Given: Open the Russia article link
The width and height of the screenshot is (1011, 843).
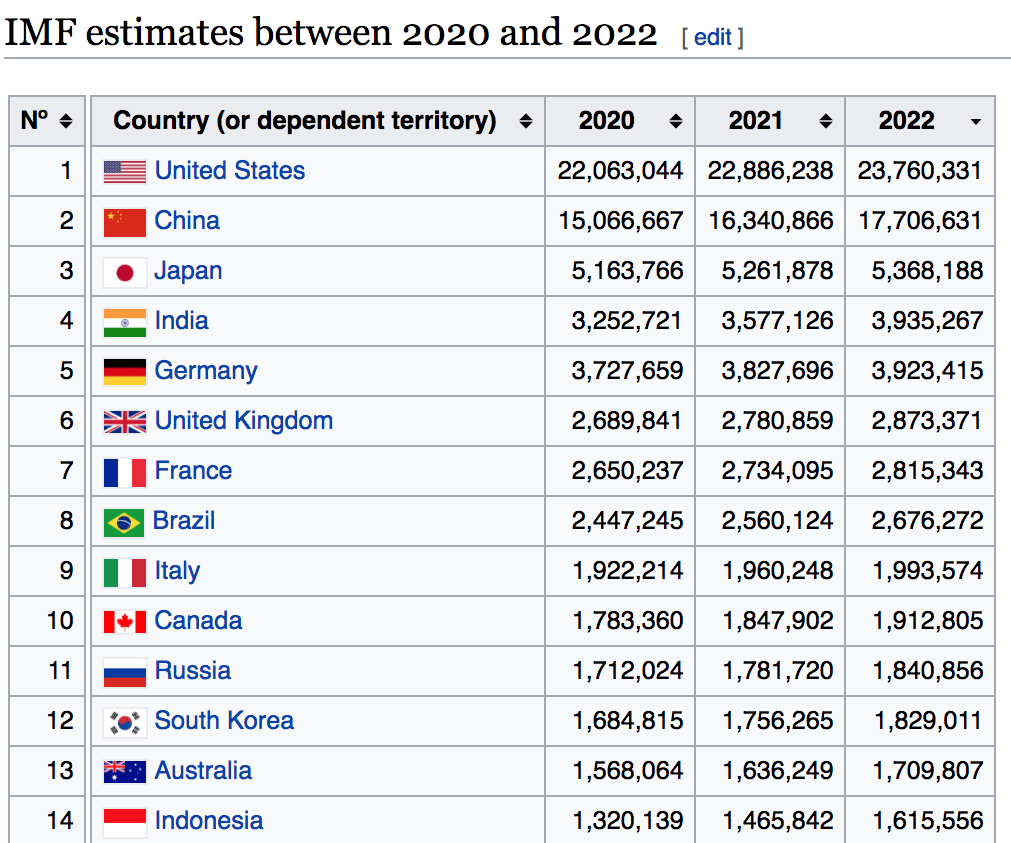Looking at the screenshot, I should pos(192,671).
